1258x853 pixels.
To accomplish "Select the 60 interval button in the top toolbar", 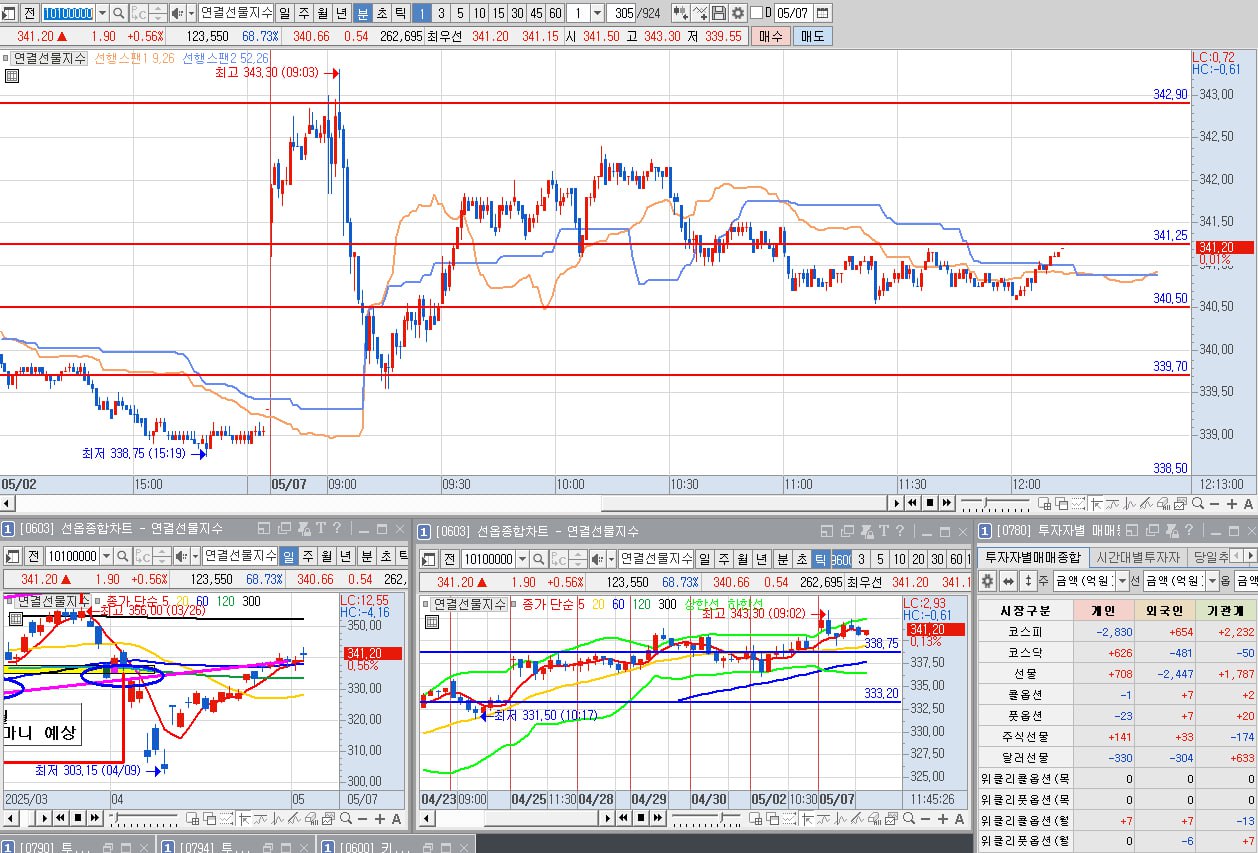I will 555,13.
